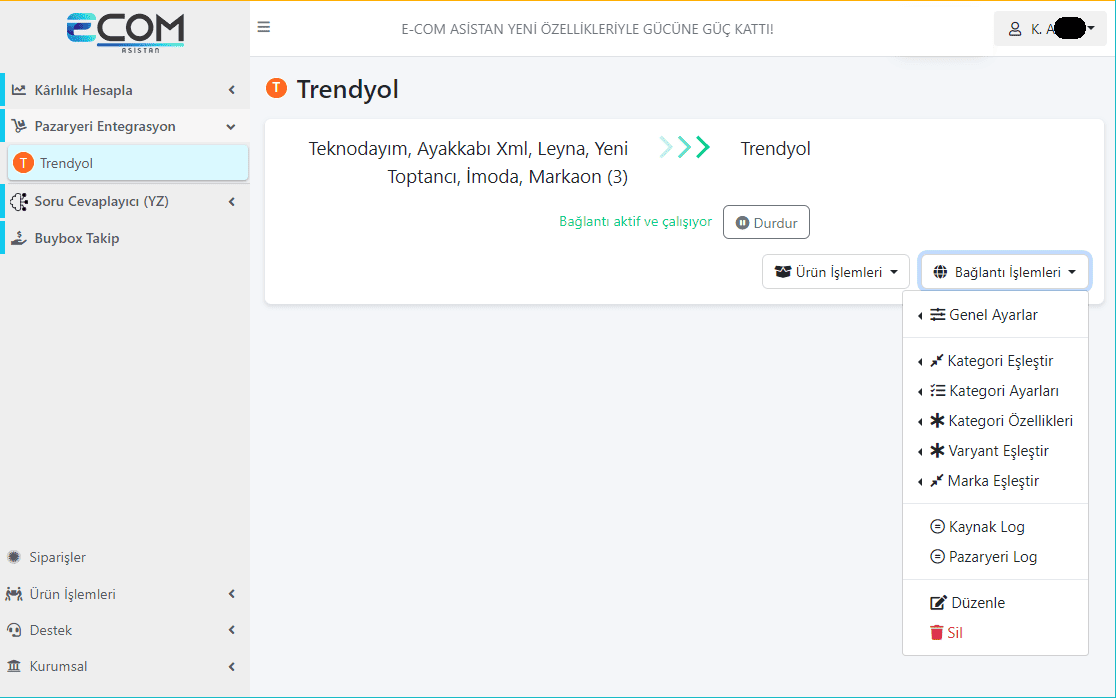Open Pazaryeri Log from the menu
This screenshot has width=1116, height=698.
(995, 556)
